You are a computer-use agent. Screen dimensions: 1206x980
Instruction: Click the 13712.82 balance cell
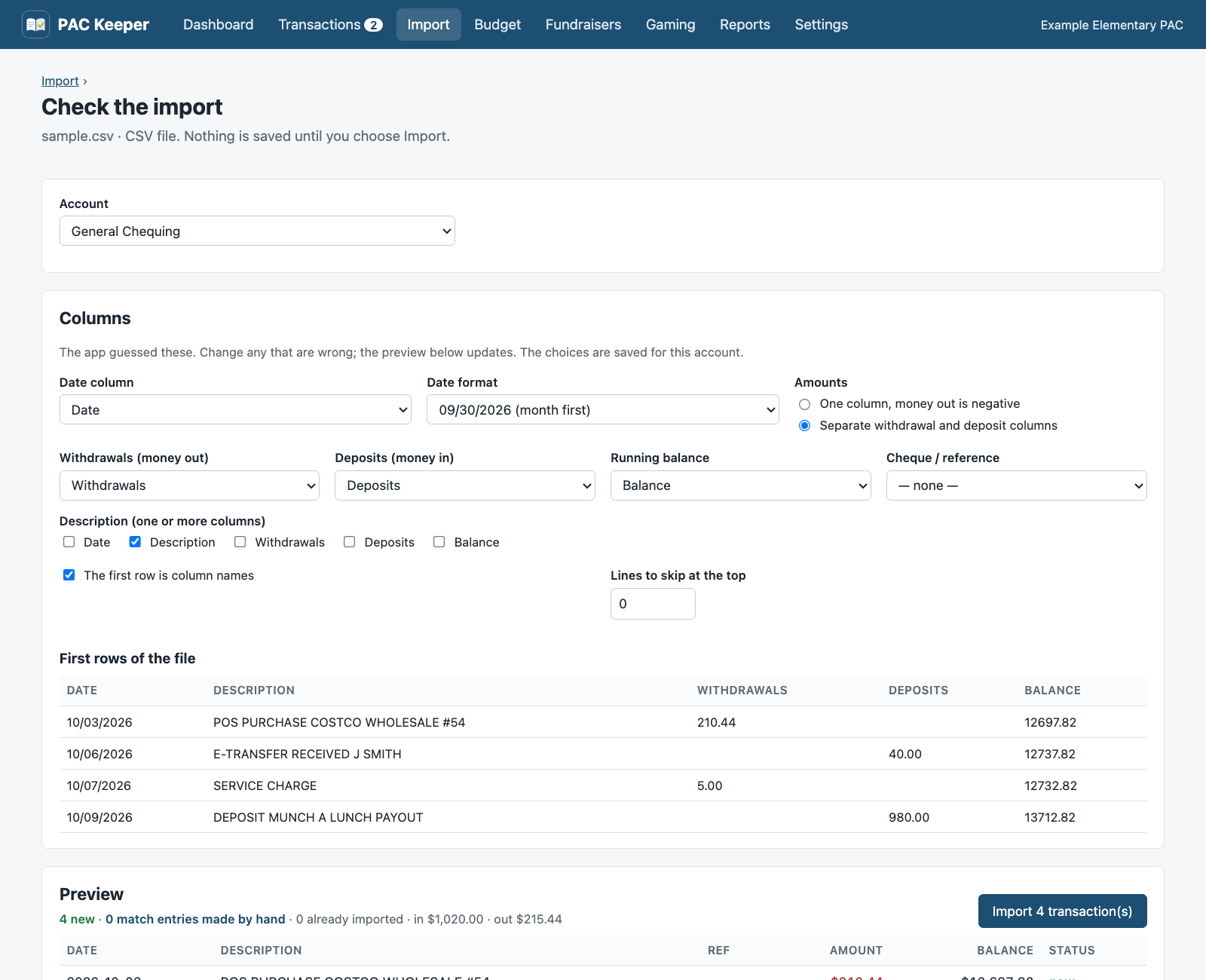click(1050, 817)
